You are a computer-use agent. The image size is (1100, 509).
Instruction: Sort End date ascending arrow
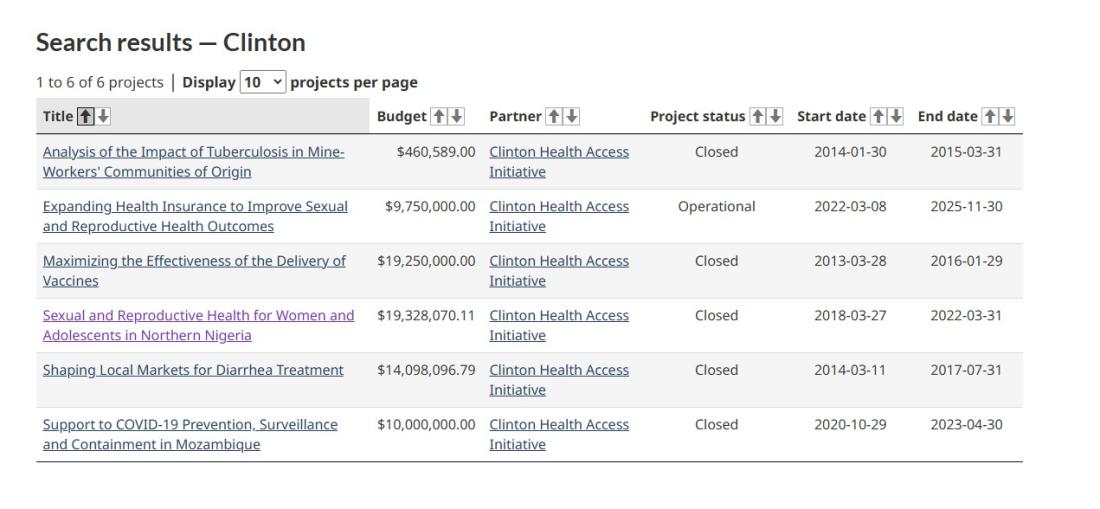pos(989,116)
